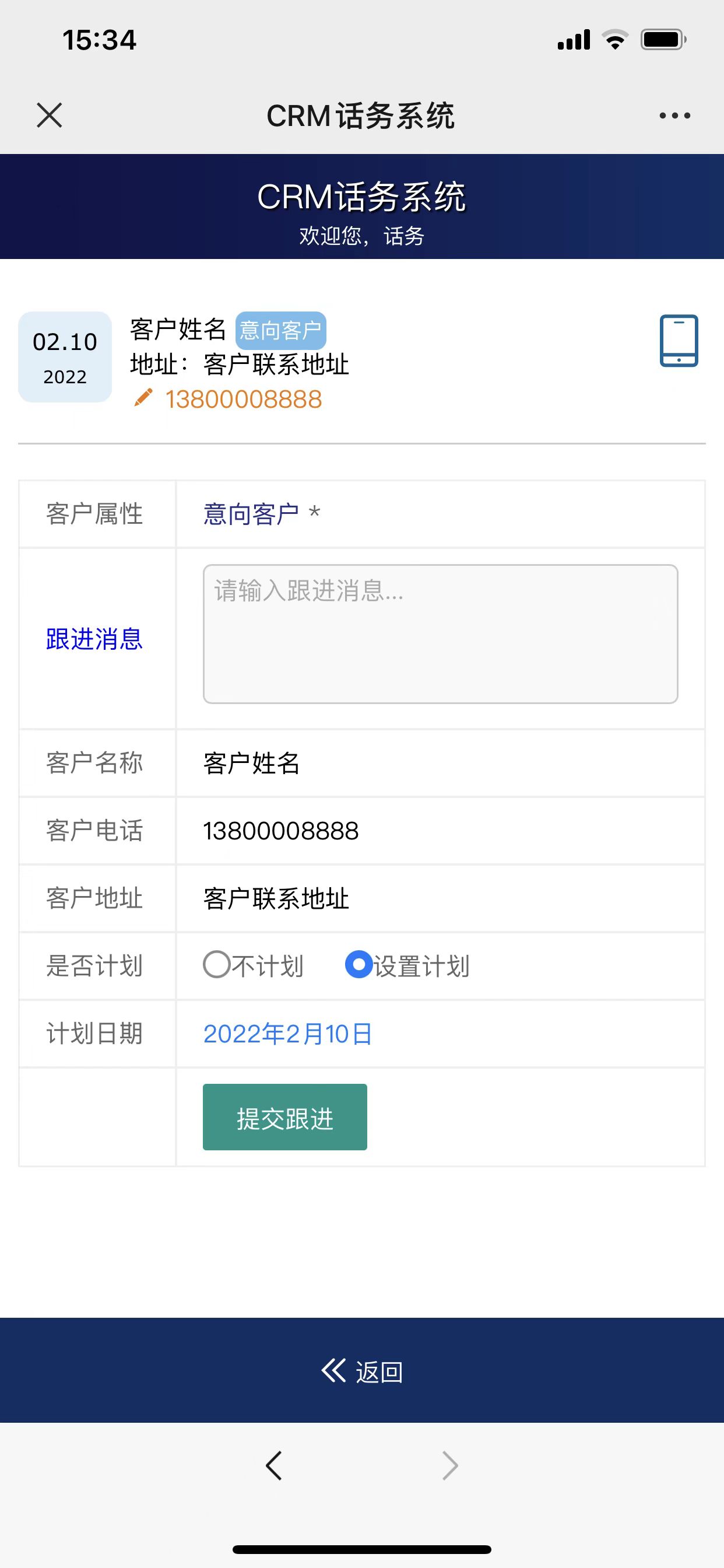This screenshot has height=1568, width=724.
Task: Click the orange pencil edit icon
Action: pos(143,398)
